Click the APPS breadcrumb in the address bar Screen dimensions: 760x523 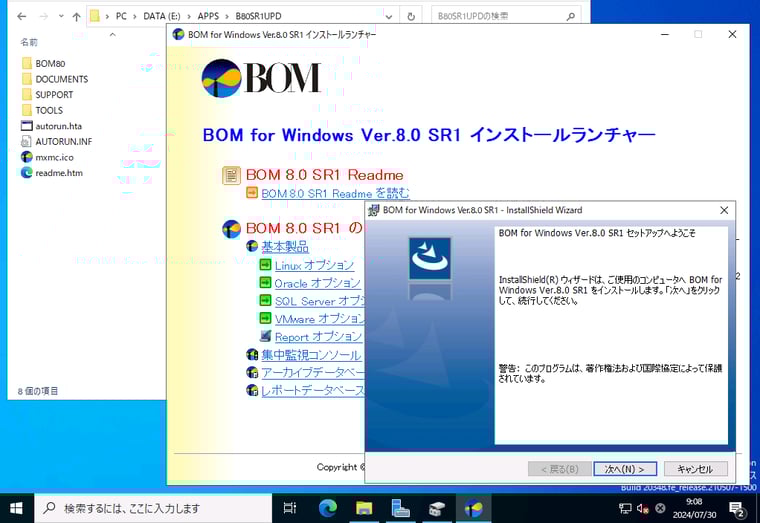pyautogui.click(x=208, y=16)
